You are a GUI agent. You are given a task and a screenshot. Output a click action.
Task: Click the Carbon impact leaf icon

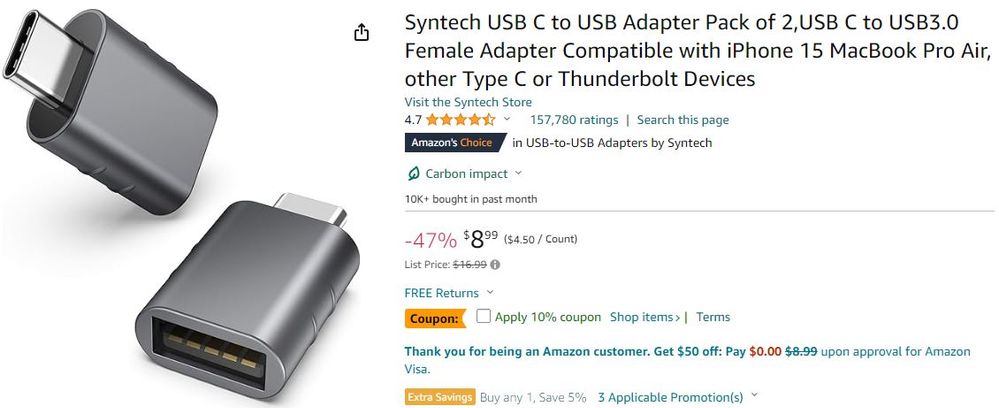click(x=413, y=174)
